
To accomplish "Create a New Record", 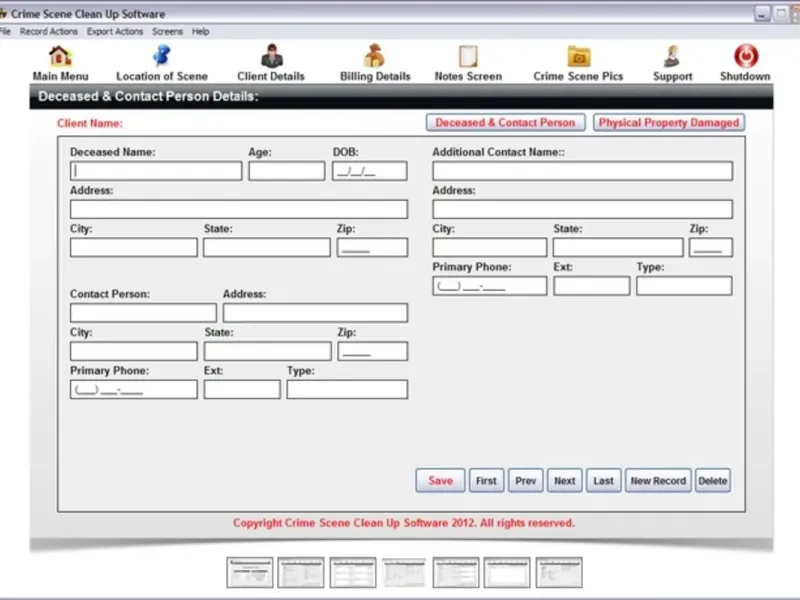I will click(x=658, y=481).
